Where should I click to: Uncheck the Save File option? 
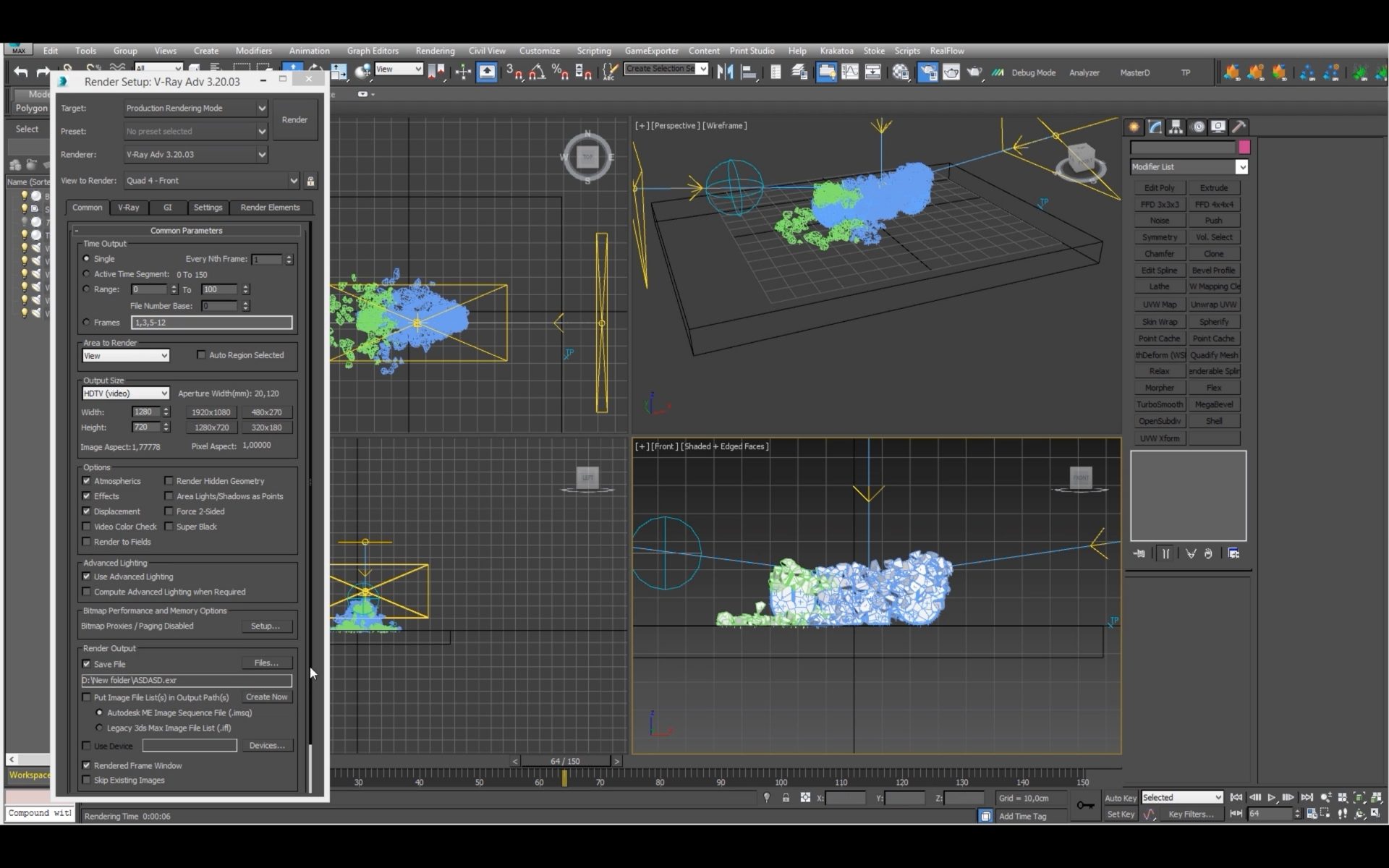click(87, 664)
